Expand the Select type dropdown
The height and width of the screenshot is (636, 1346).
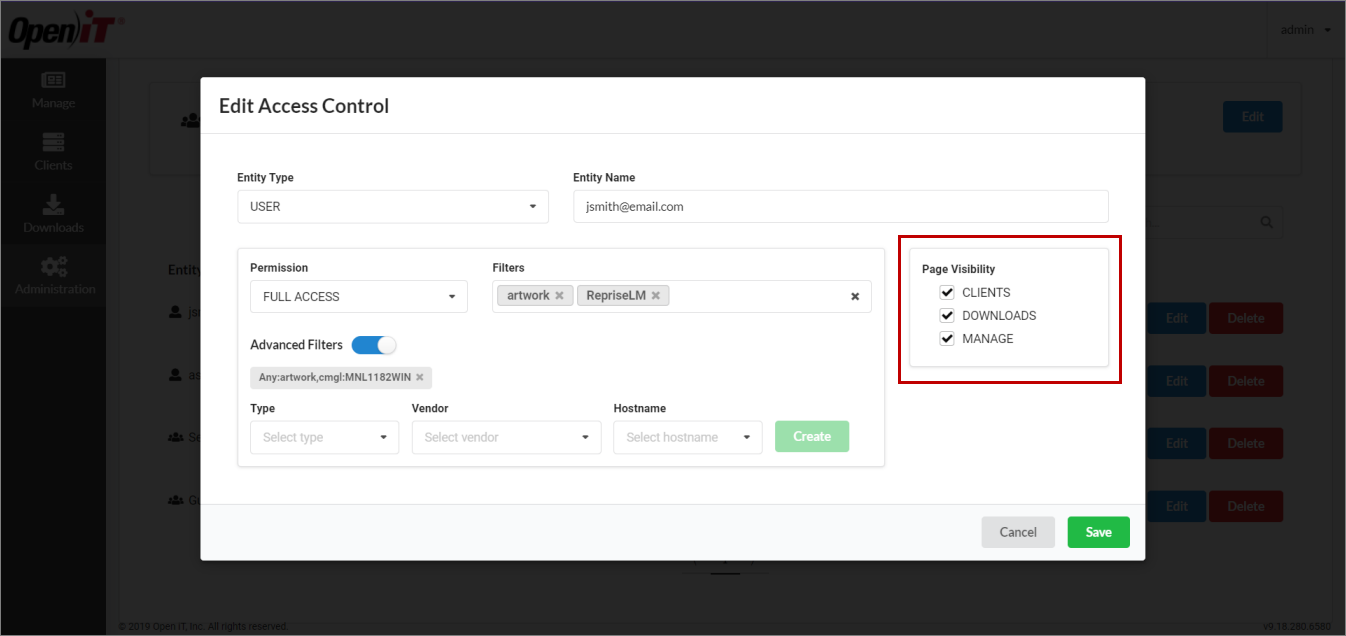pos(324,437)
